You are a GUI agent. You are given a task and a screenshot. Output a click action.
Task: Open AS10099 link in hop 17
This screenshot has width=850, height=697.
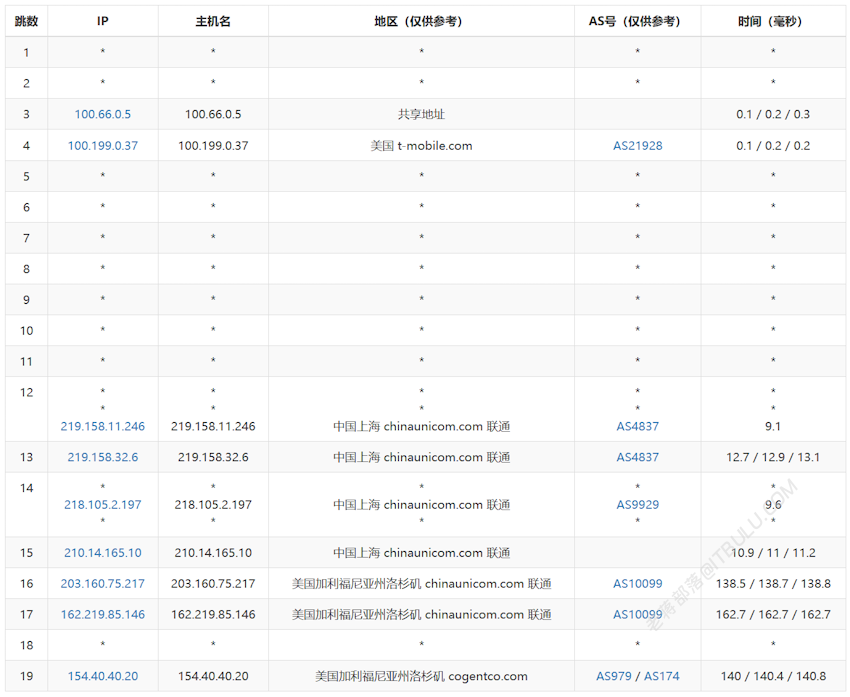(x=638, y=615)
